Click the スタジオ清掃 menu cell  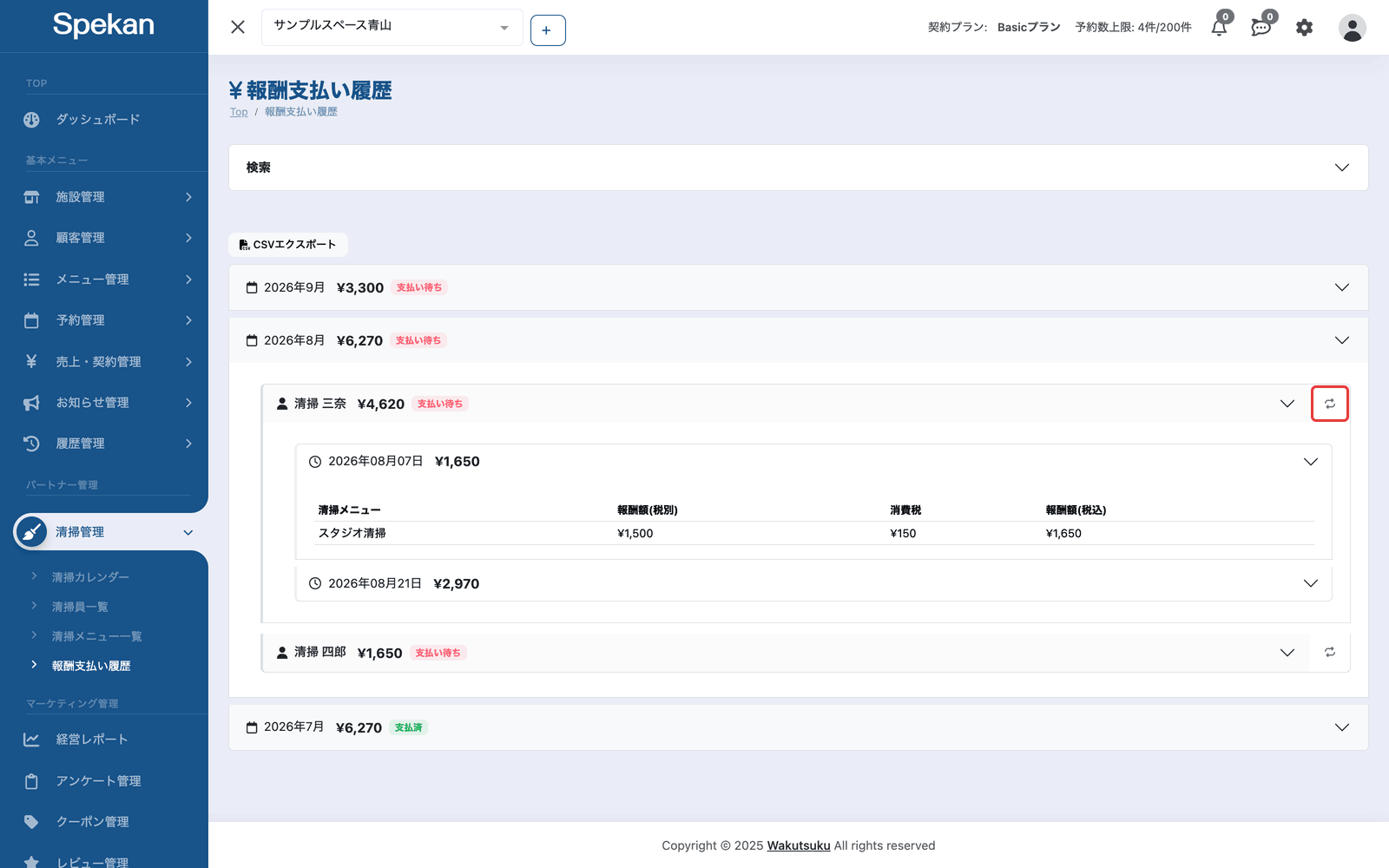tap(352, 533)
